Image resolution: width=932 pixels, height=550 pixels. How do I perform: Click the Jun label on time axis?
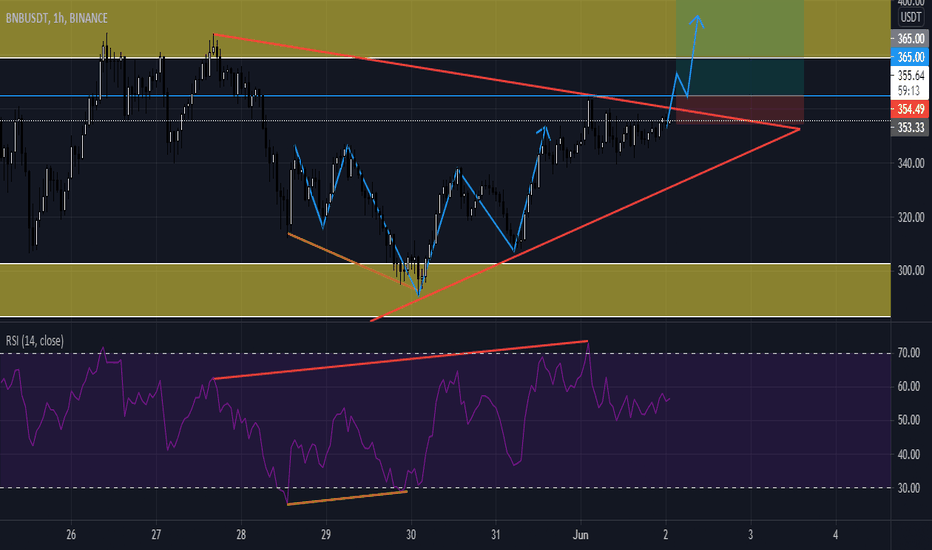point(581,535)
